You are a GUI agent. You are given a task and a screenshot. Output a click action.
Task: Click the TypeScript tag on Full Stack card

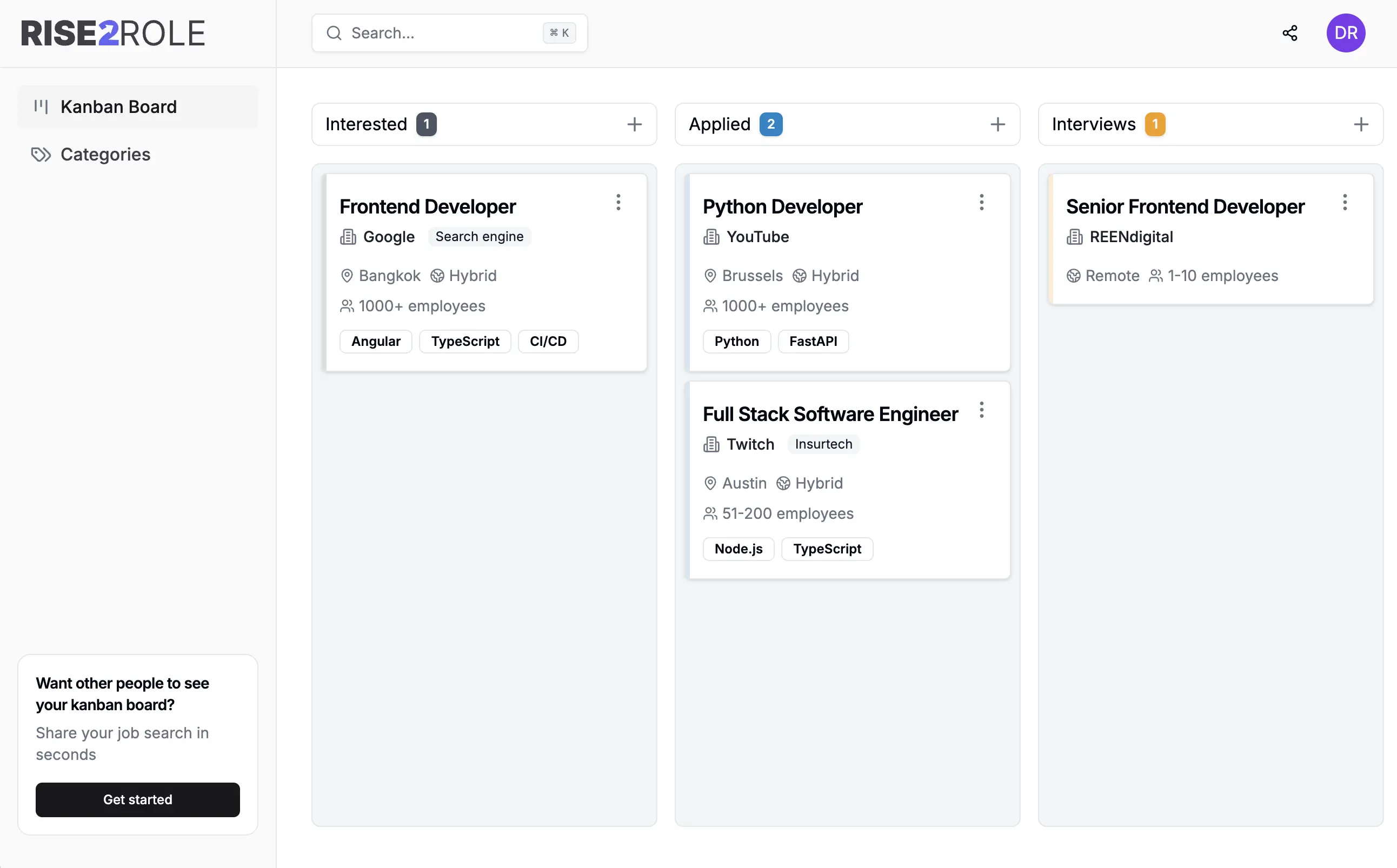[827, 549]
